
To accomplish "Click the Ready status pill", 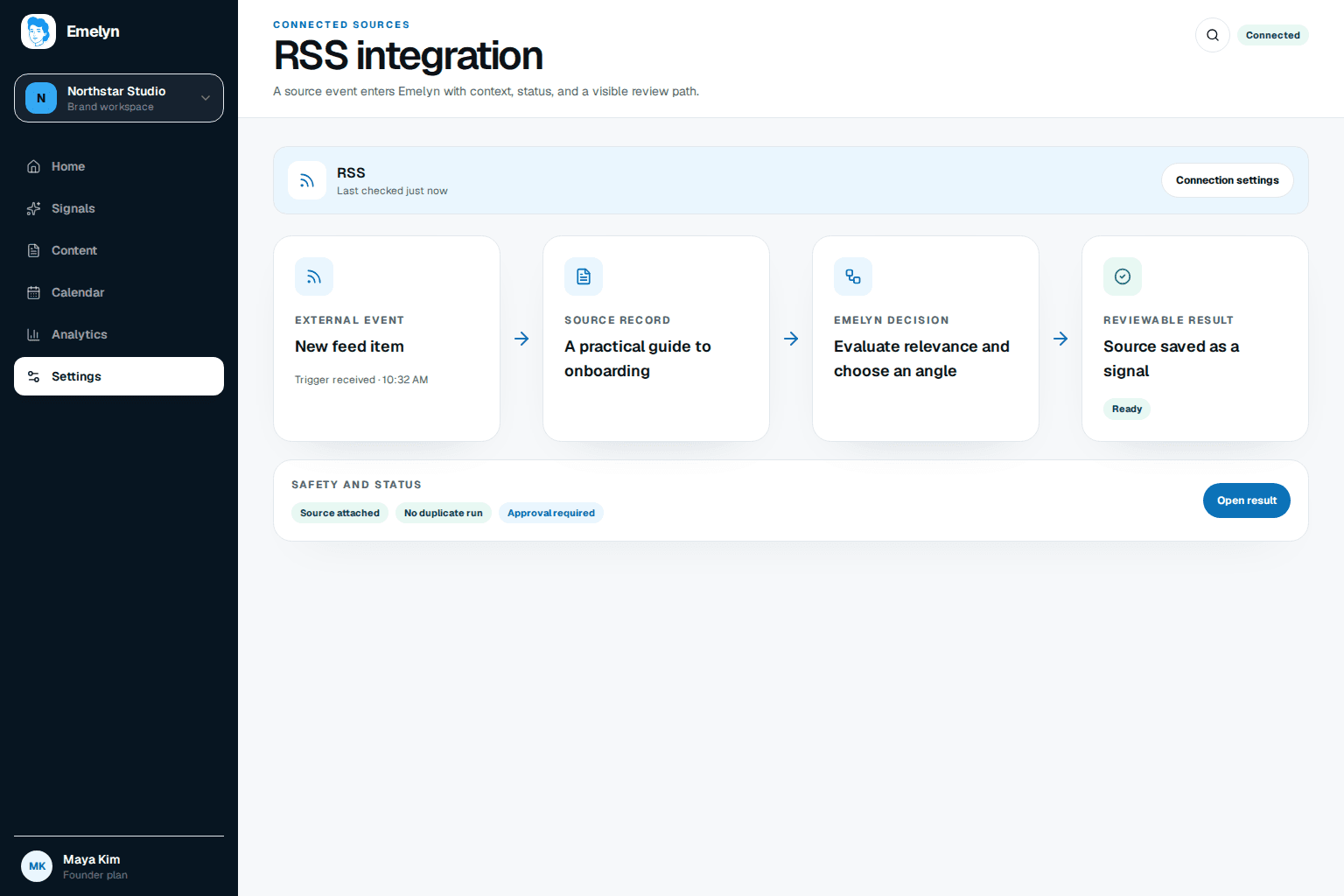I will click(x=1127, y=409).
